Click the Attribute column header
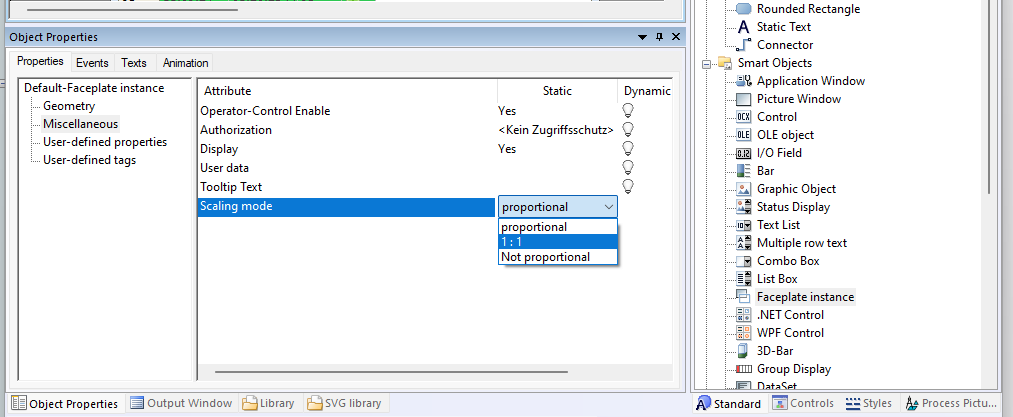The image size is (1013, 417). point(348,91)
